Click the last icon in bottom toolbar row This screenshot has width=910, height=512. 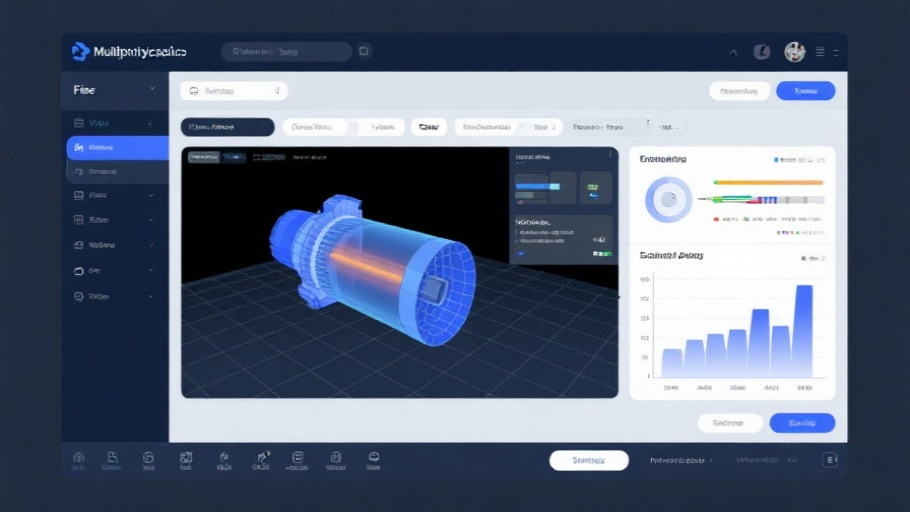[373, 459]
